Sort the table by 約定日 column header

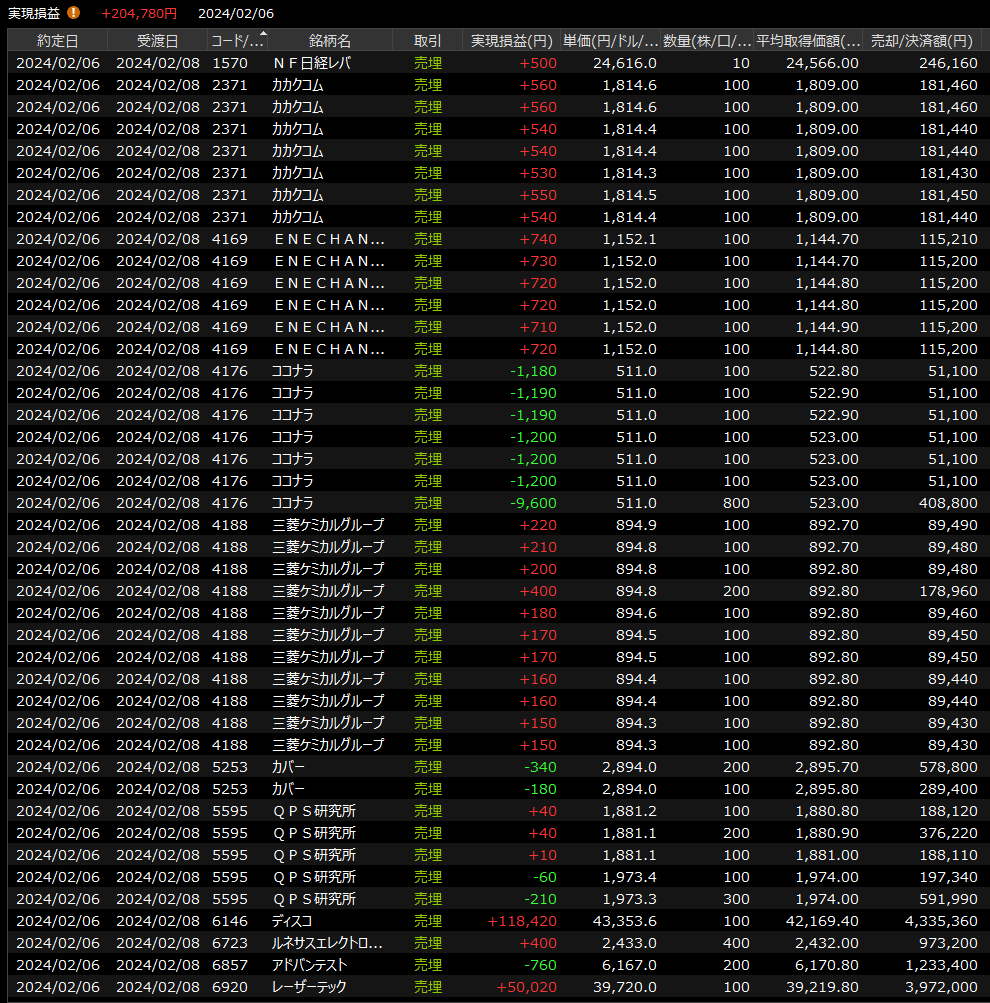[x=57, y=41]
